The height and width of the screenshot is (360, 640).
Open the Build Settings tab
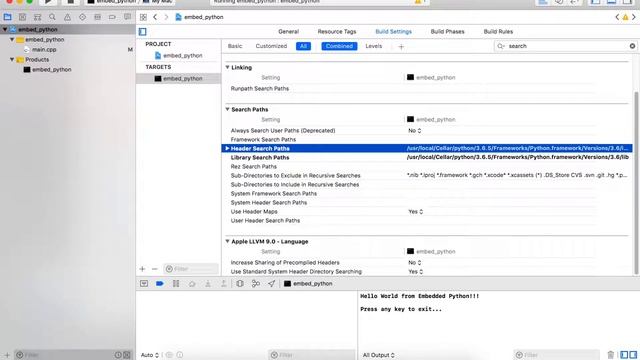click(x=393, y=31)
